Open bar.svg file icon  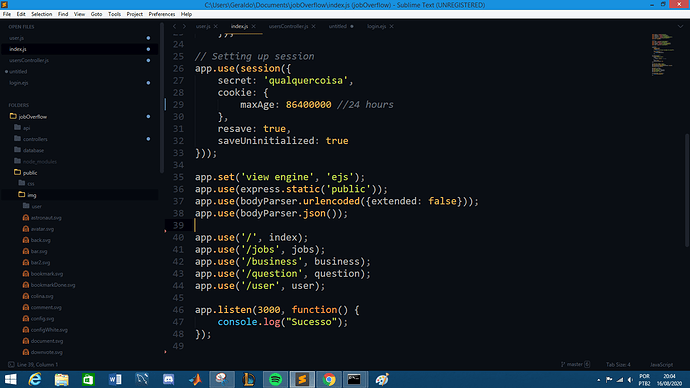pos(26,251)
